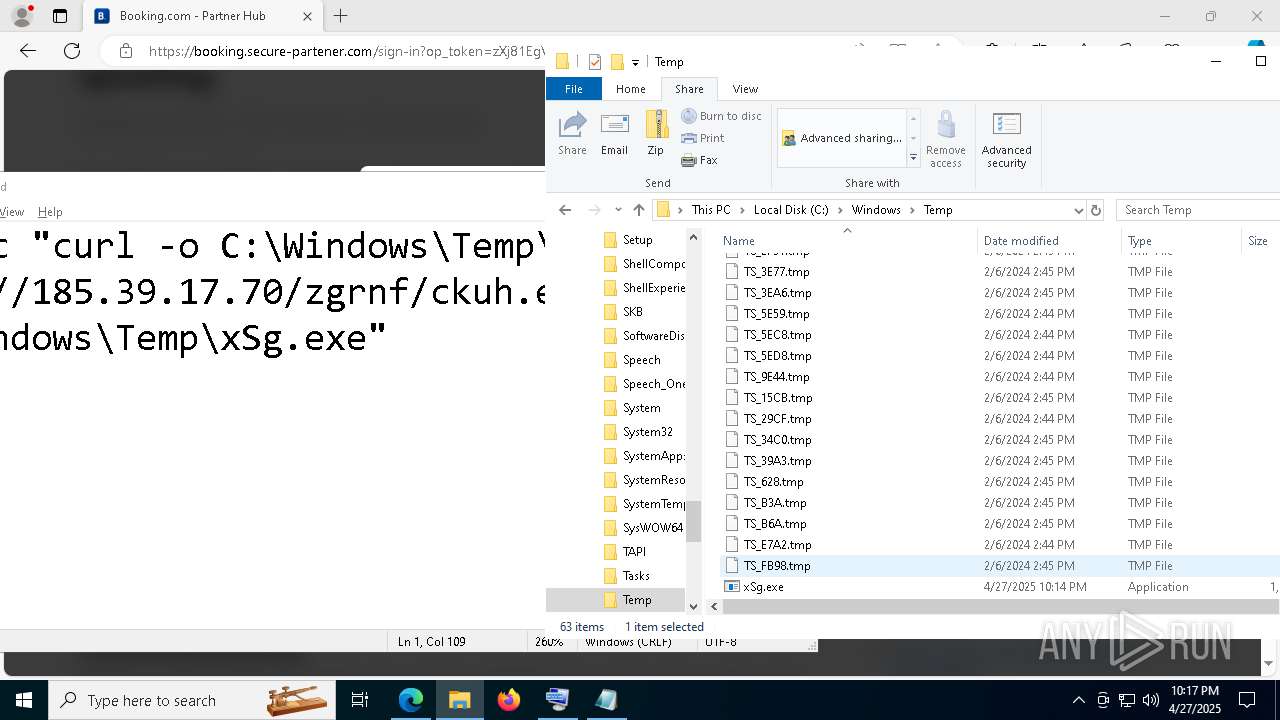Image resolution: width=1280 pixels, height=720 pixels.
Task: Switch to the View ribbon tab
Action: tap(745, 89)
